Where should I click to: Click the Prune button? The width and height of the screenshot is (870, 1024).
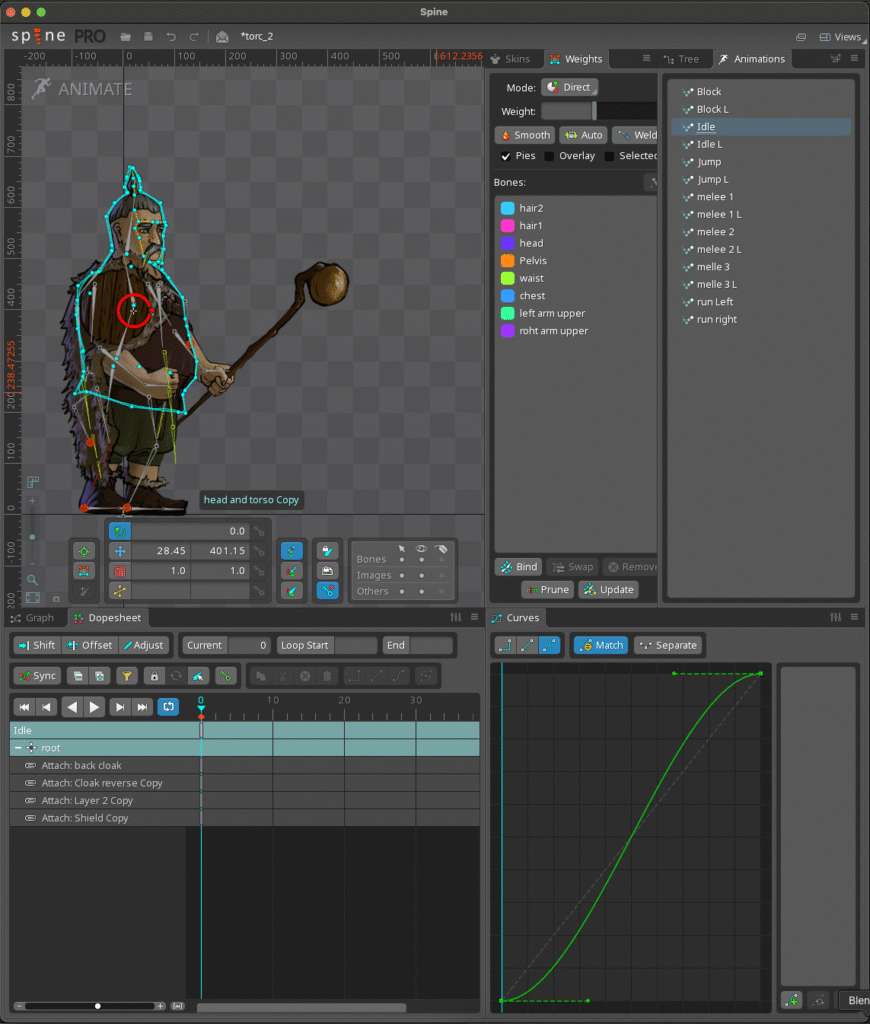coord(546,590)
